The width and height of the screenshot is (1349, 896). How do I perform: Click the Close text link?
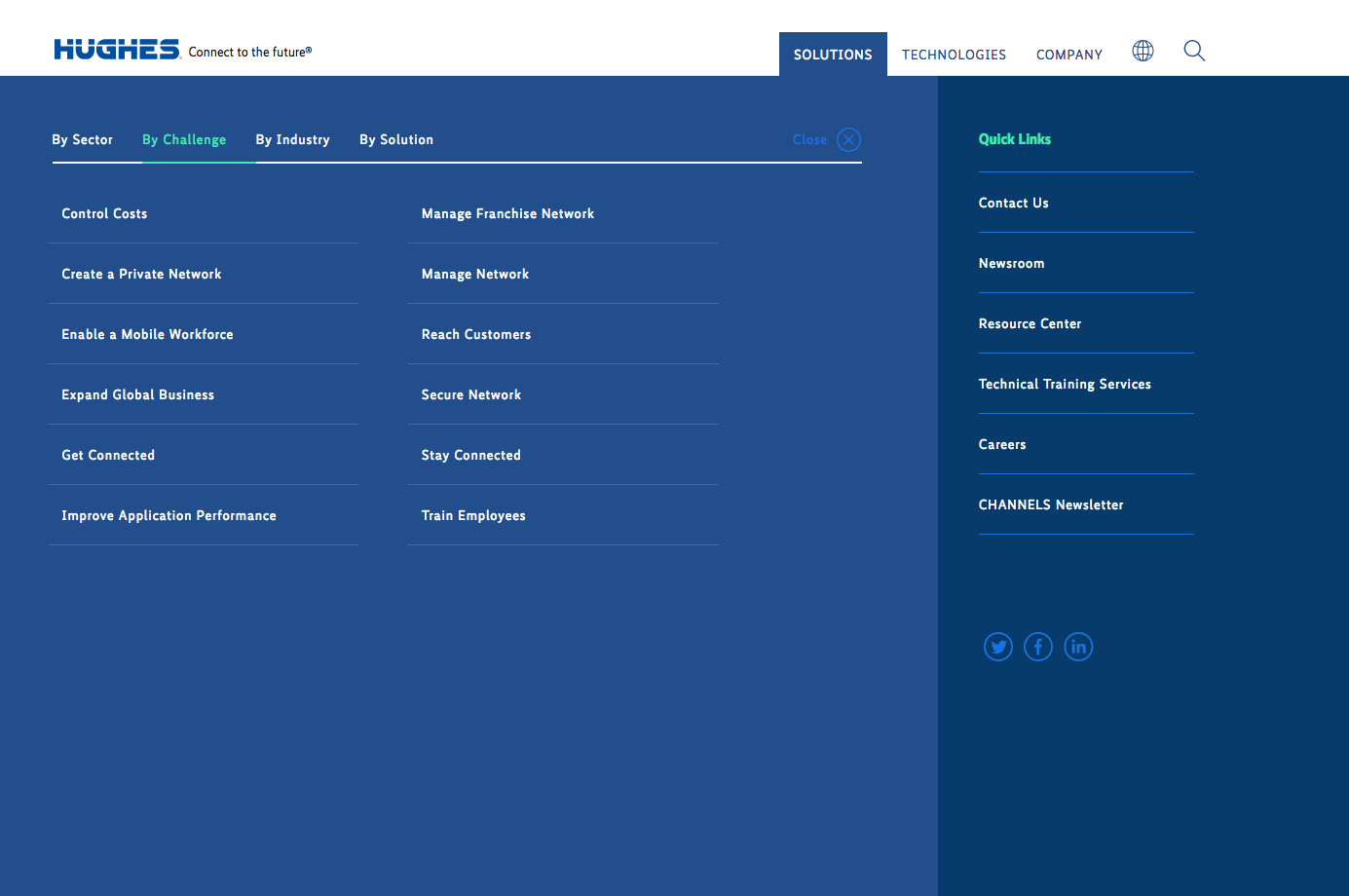click(809, 139)
